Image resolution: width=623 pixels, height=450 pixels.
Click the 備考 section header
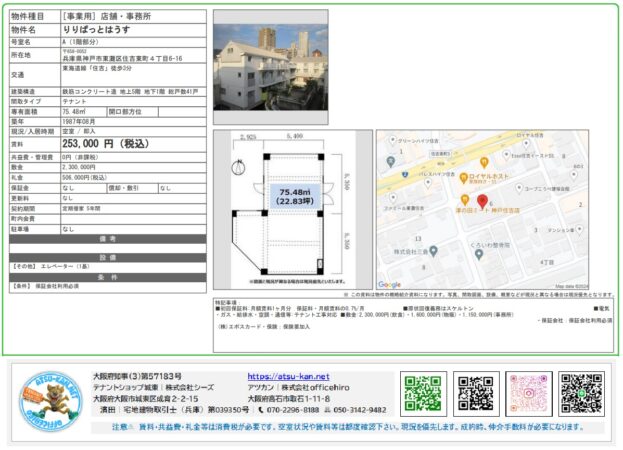(108, 239)
